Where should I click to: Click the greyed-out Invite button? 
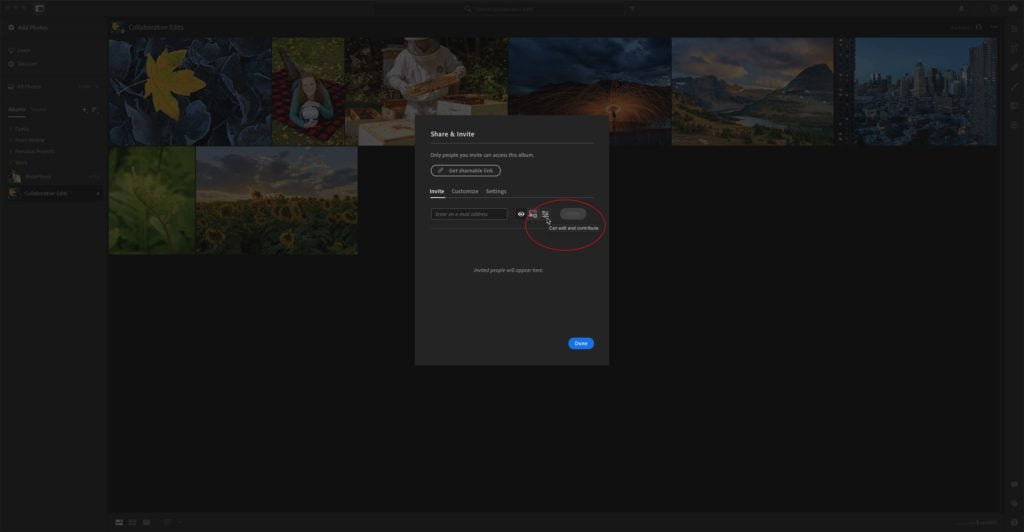573,214
